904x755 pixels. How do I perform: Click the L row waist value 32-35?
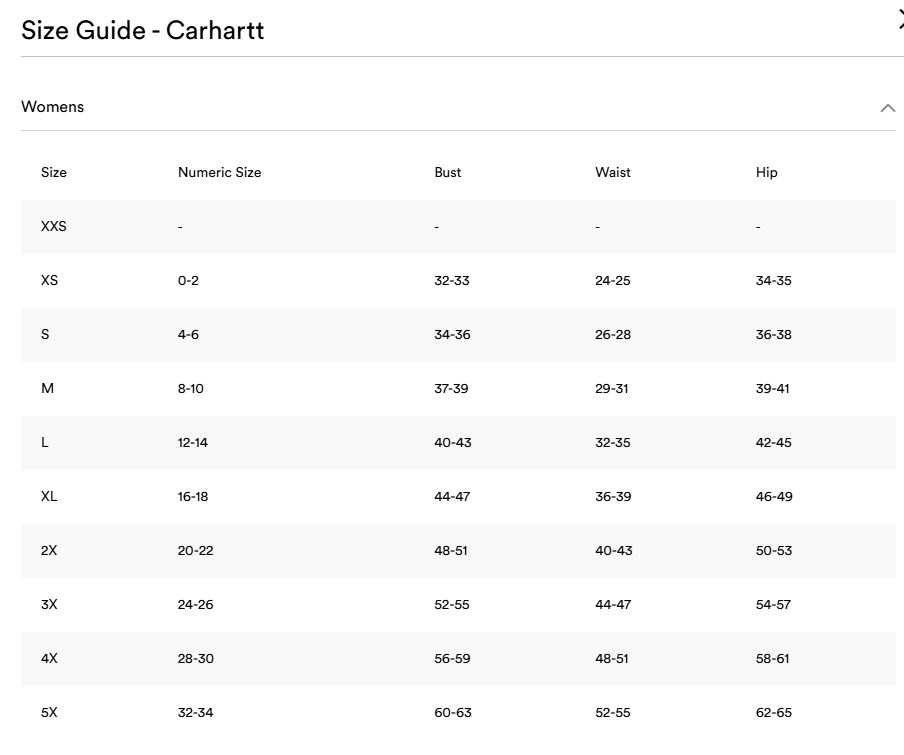click(612, 442)
